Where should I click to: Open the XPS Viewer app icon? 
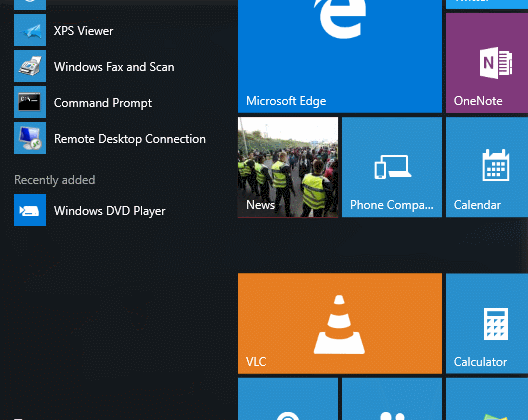(30, 30)
